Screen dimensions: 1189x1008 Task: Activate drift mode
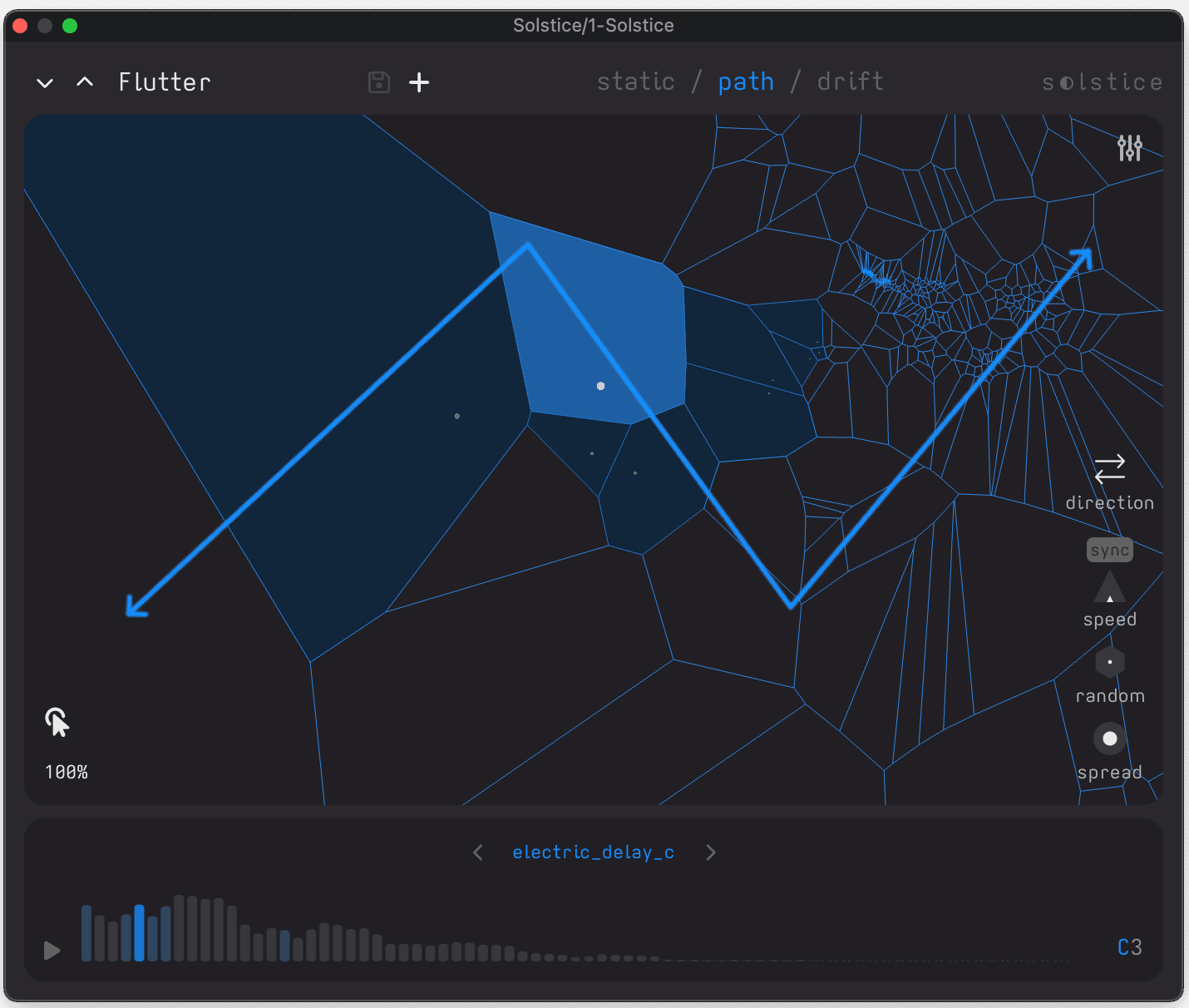click(850, 81)
